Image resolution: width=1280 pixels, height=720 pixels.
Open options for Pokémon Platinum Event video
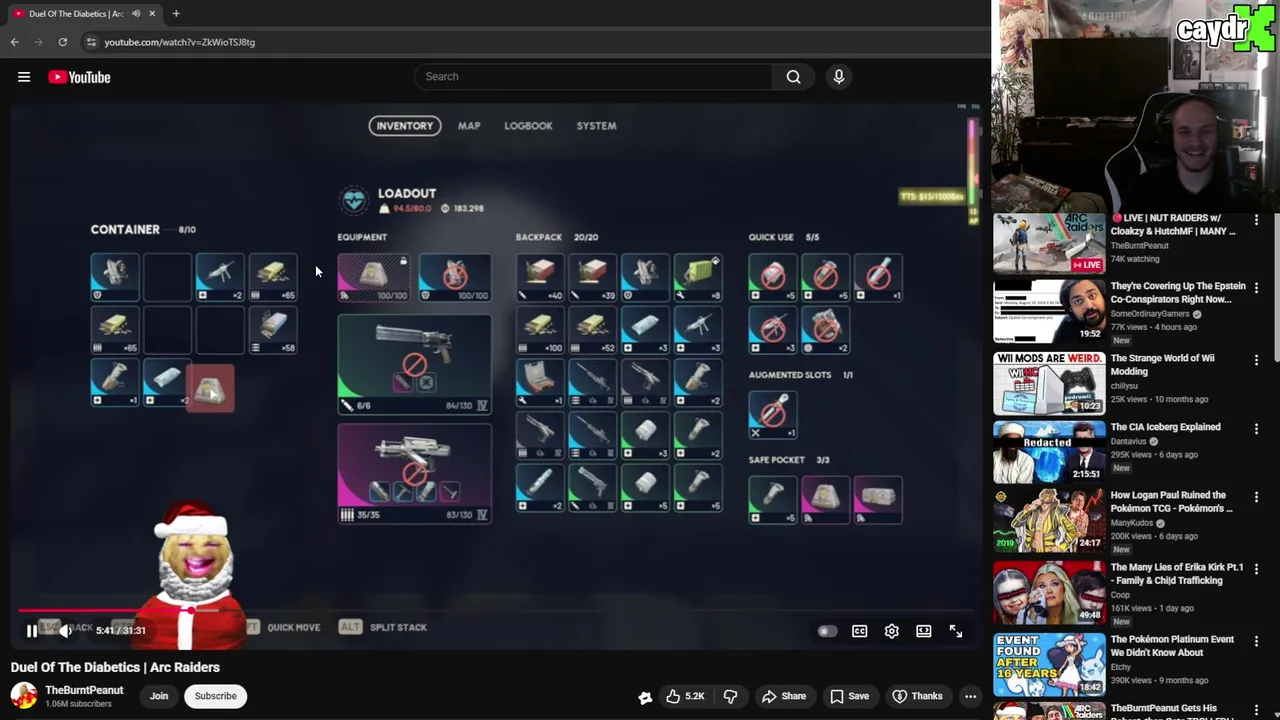point(1256,641)
